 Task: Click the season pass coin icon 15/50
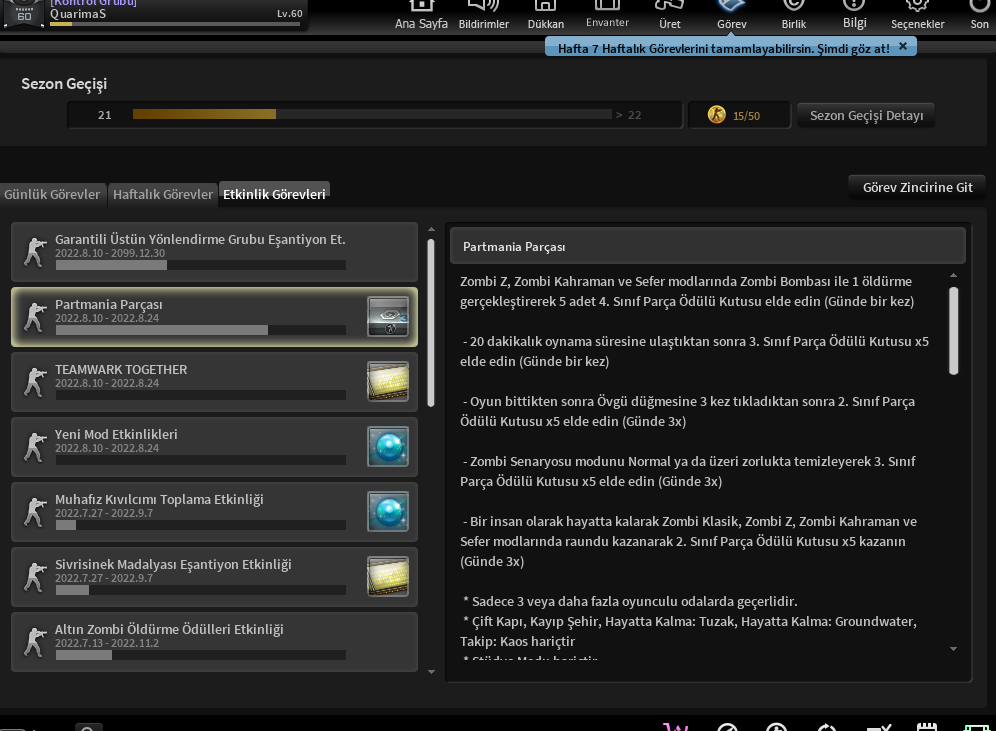pyautogui.click(x=717, y=115)
